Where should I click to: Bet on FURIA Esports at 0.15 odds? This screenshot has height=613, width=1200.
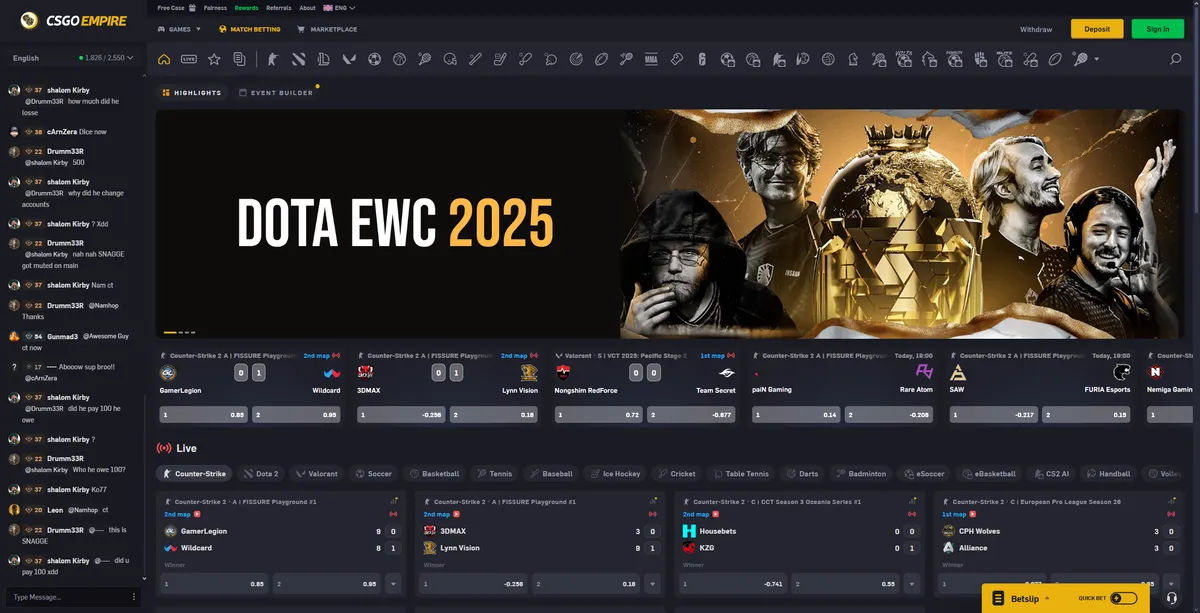(x=1088, y=414)
